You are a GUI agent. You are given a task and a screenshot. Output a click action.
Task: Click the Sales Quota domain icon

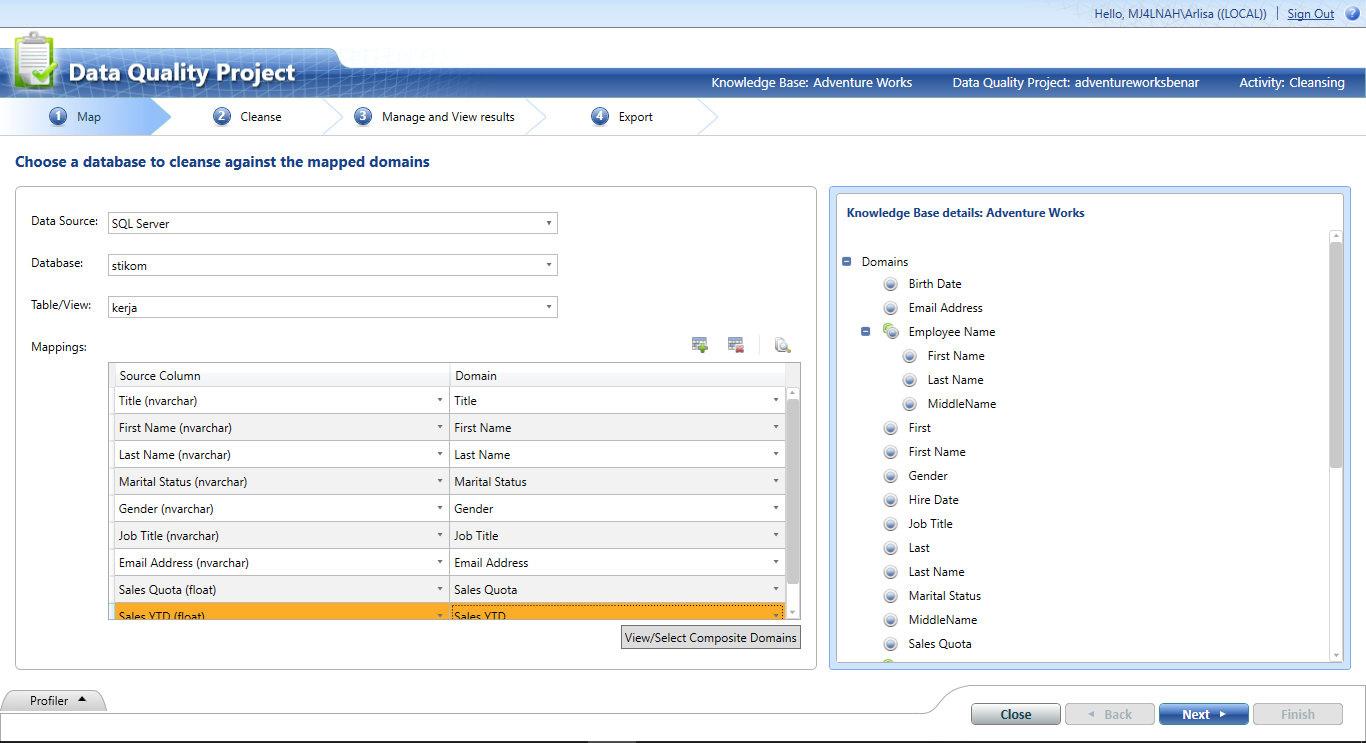tap(890, 643)
